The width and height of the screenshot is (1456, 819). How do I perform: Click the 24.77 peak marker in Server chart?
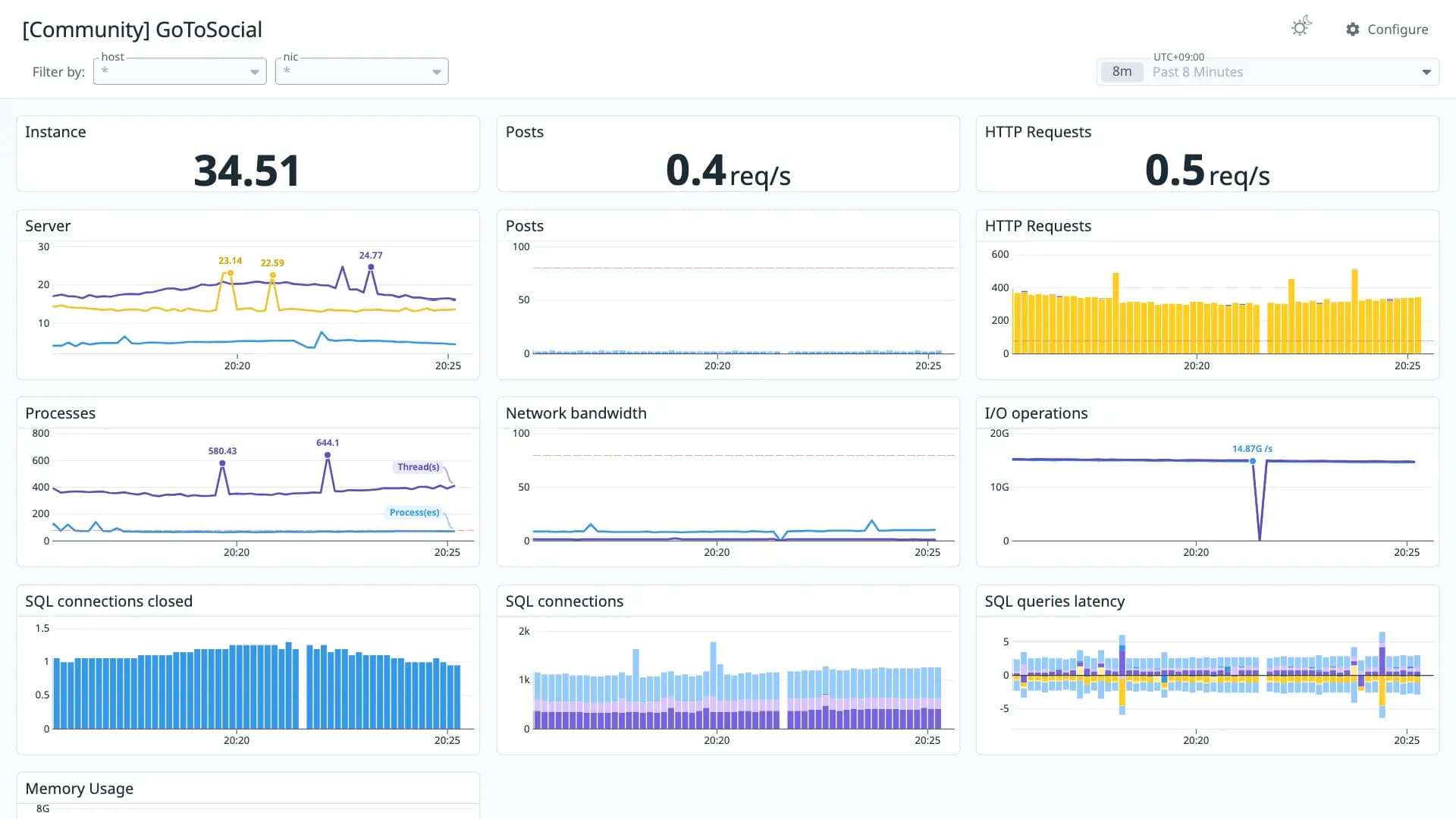(x=371, y=267)
